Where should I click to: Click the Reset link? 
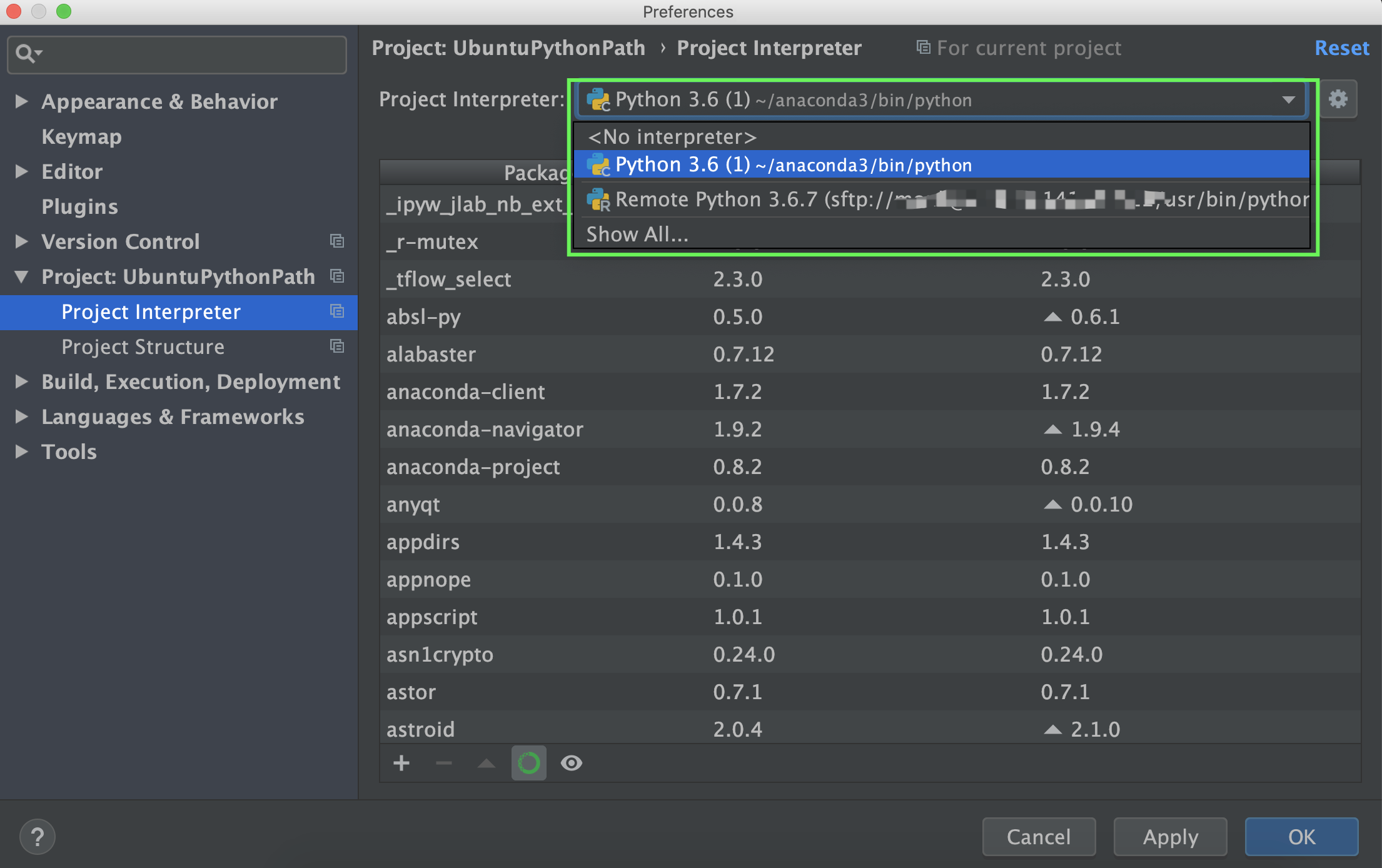(x=1342, y=48)
